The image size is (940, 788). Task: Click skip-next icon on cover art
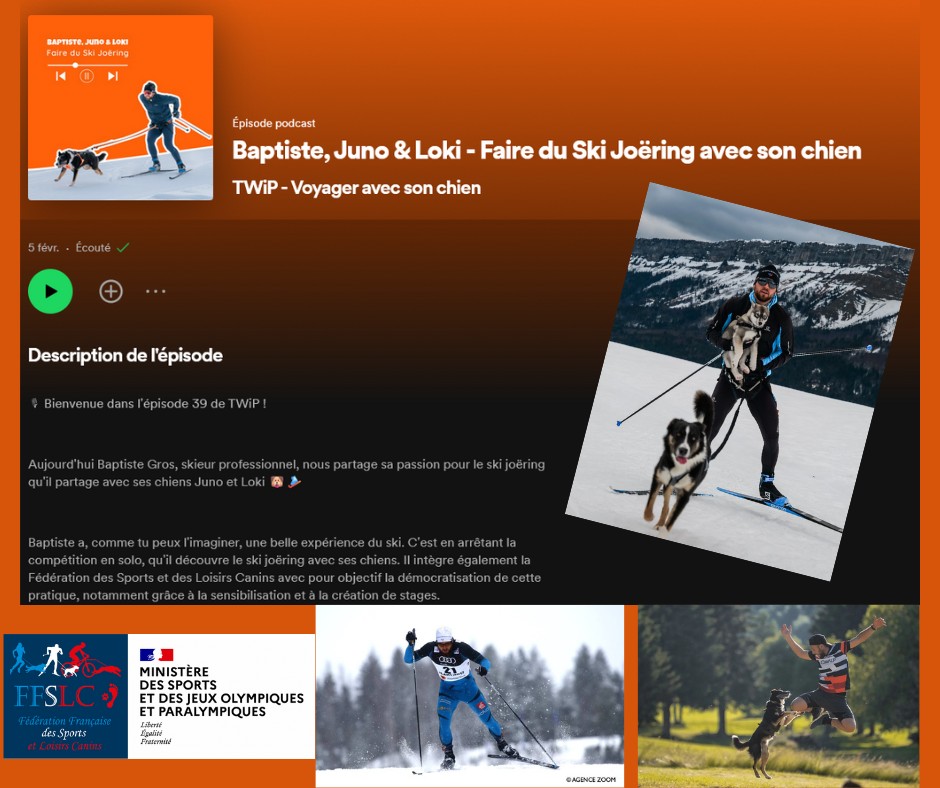tap(113, 76)
